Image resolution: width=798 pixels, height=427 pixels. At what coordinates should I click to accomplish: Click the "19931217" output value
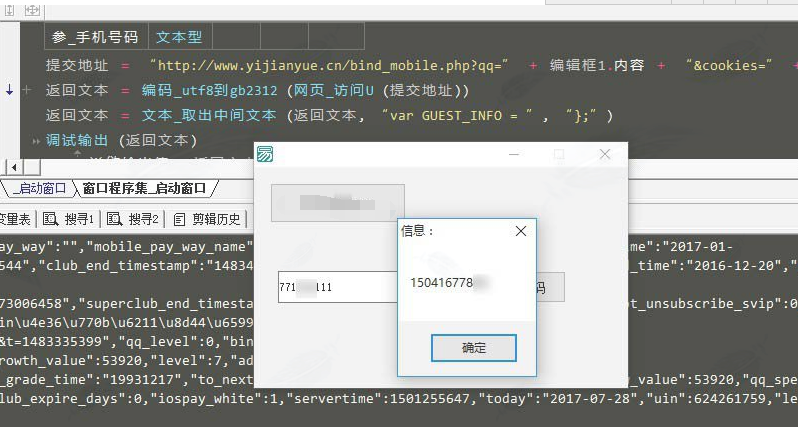point(144,380)
